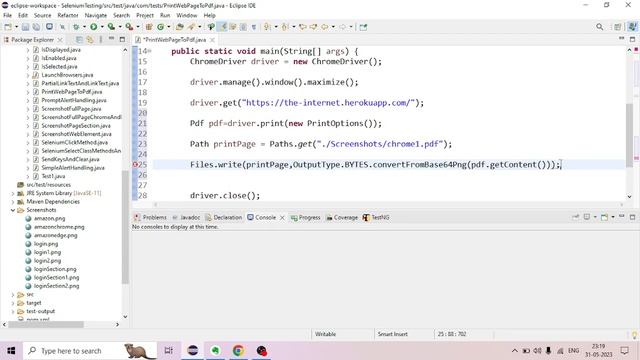Switch to the Problems tab
640x360 pixels.
pos(151,218)
